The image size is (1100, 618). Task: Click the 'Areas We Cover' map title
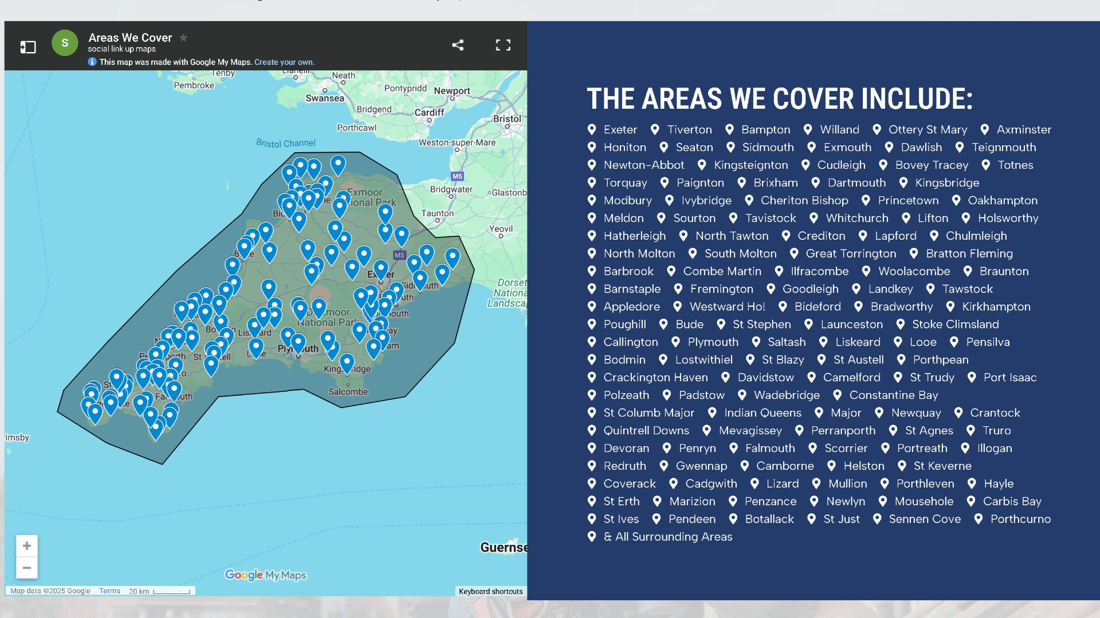[130, 38]
